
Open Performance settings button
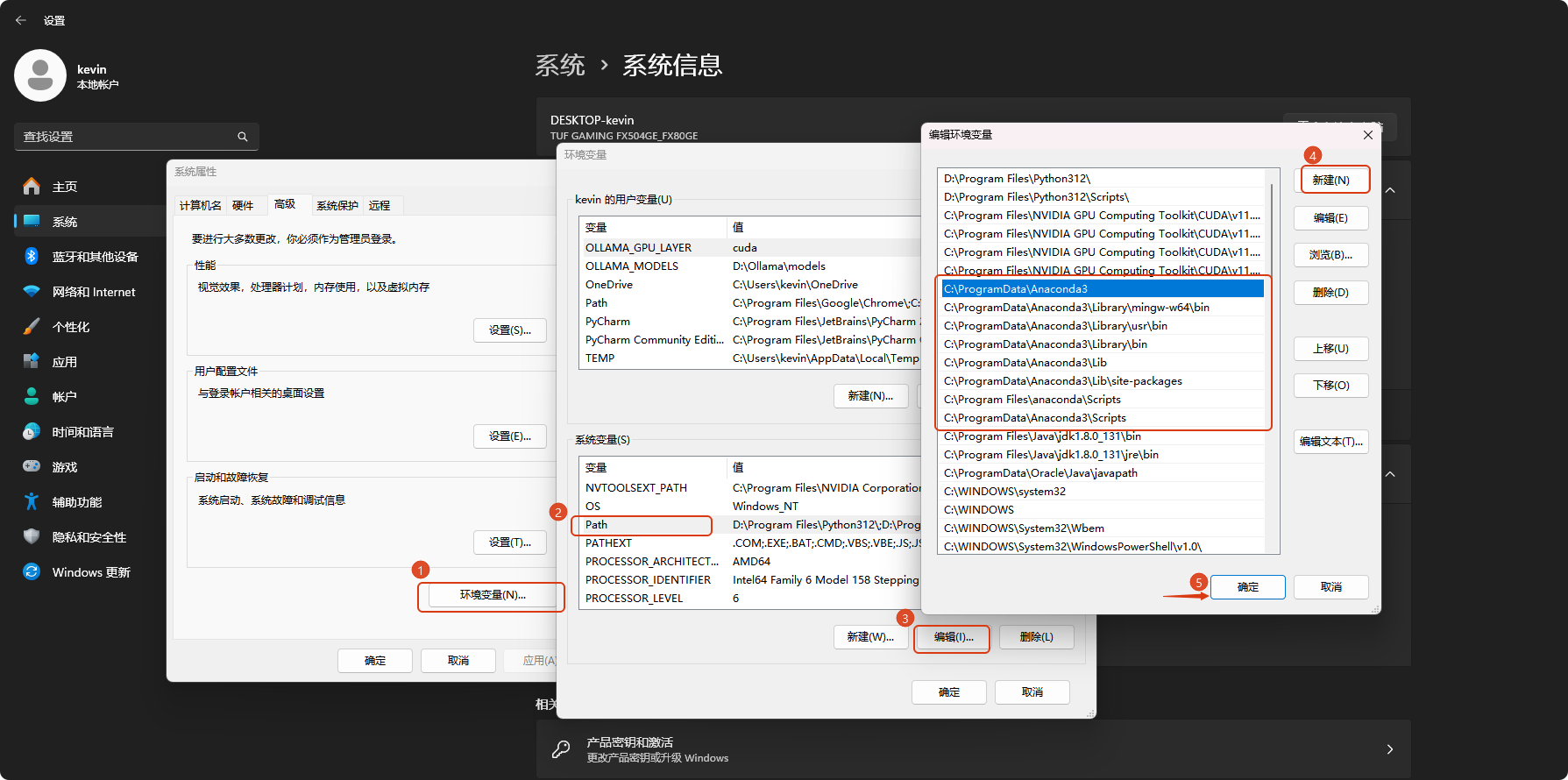point(510,330)
